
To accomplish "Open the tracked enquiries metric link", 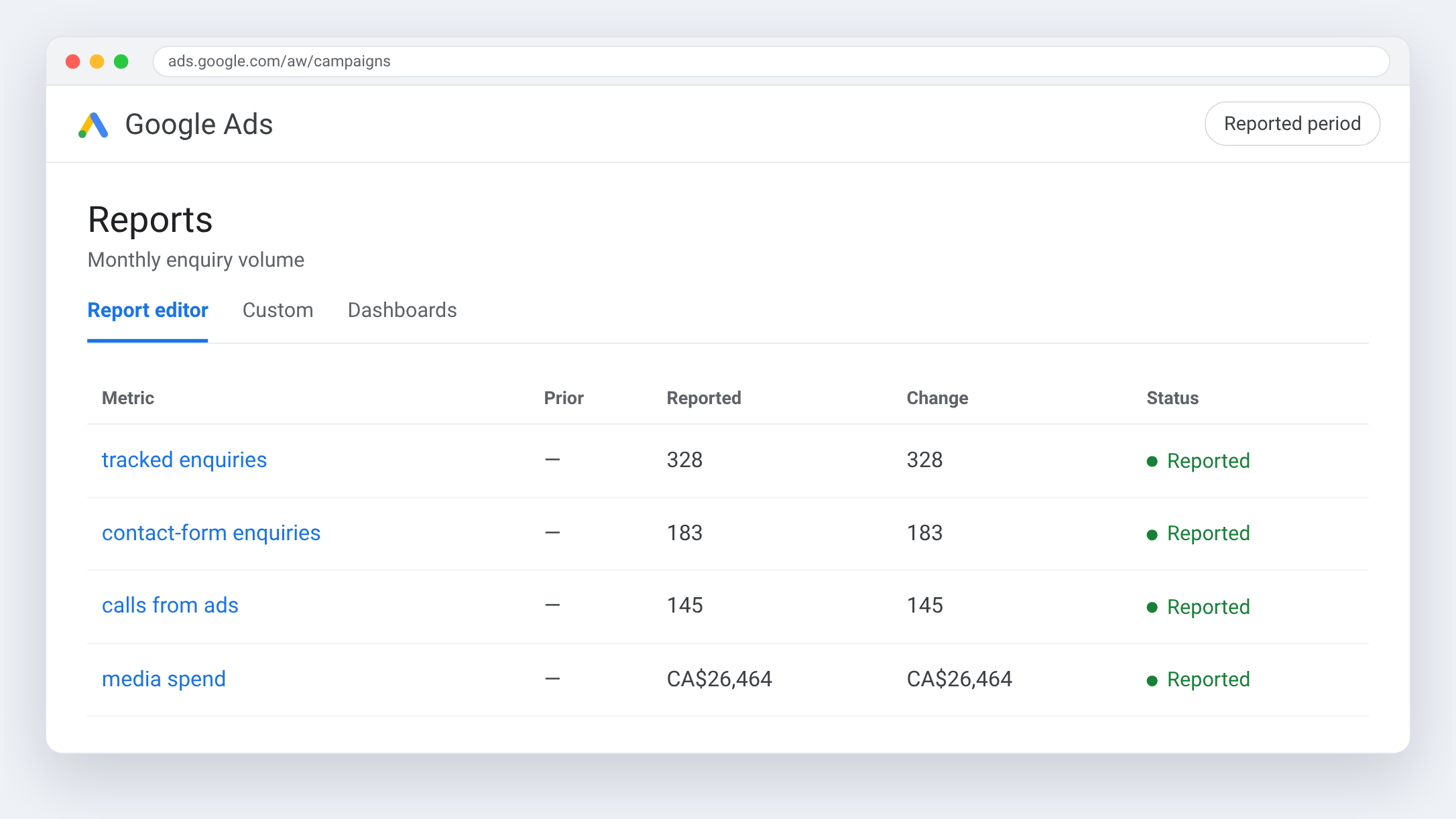I will [184, 460].
